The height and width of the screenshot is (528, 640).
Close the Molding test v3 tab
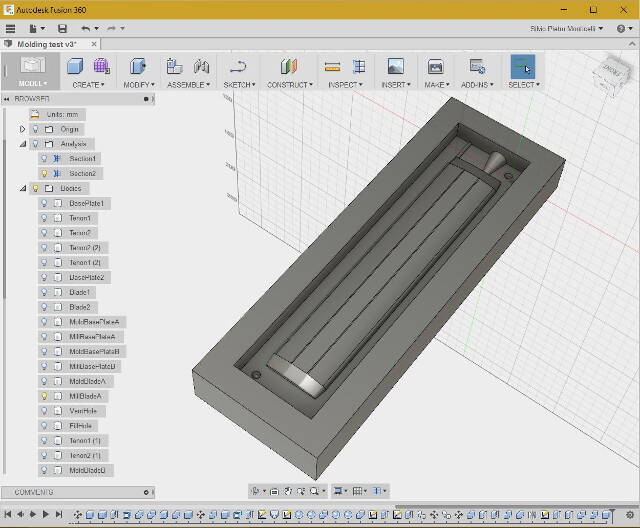94,44
